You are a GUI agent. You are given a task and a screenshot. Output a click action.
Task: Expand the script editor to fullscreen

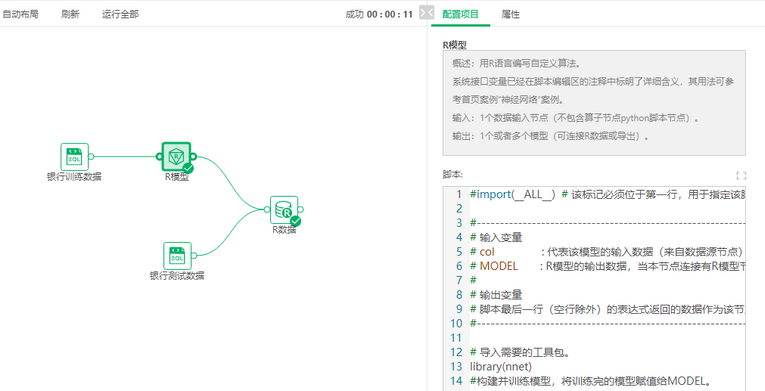[x=741, y=176]
